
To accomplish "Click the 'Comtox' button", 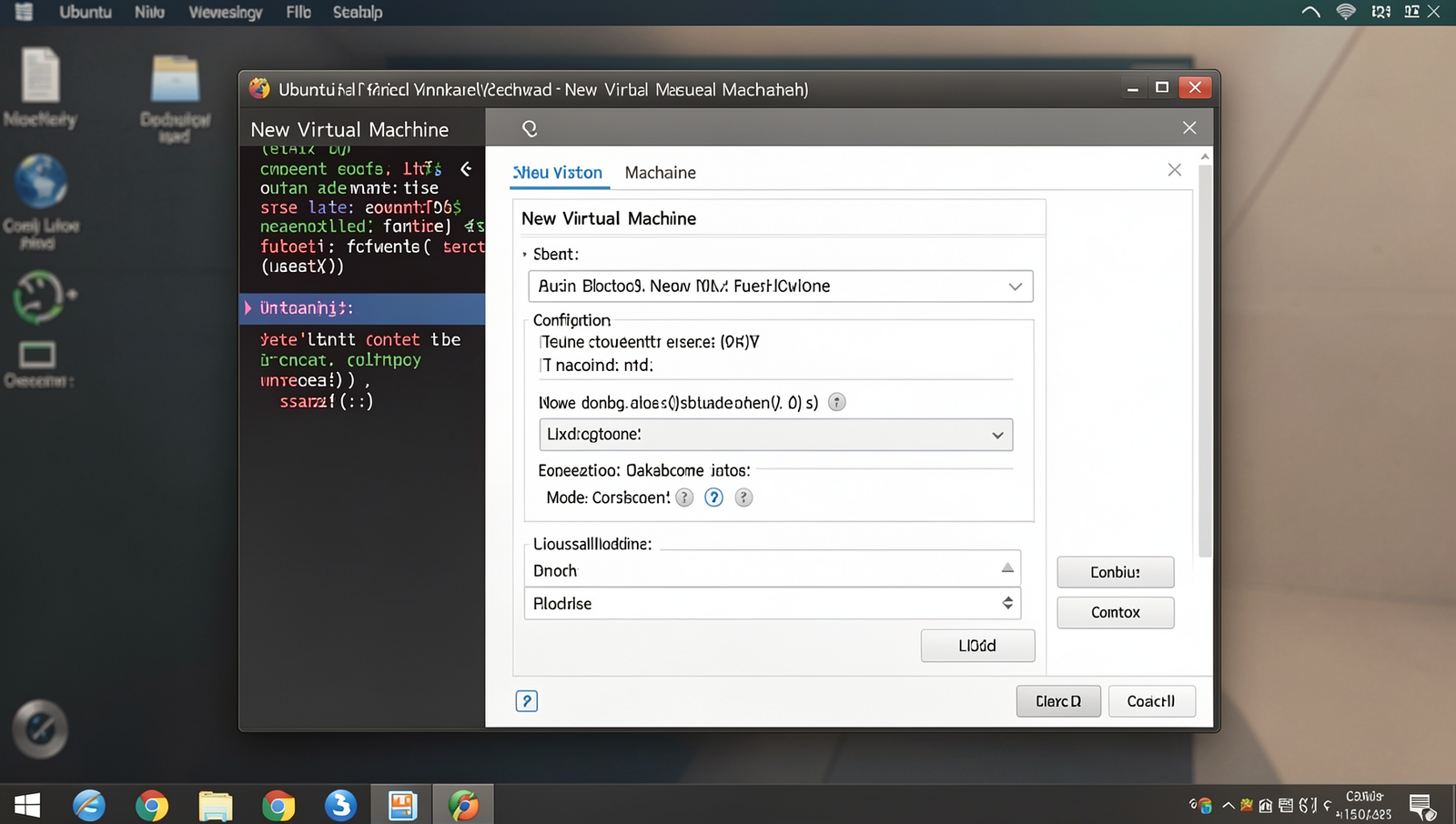I will pos(1116,612).
